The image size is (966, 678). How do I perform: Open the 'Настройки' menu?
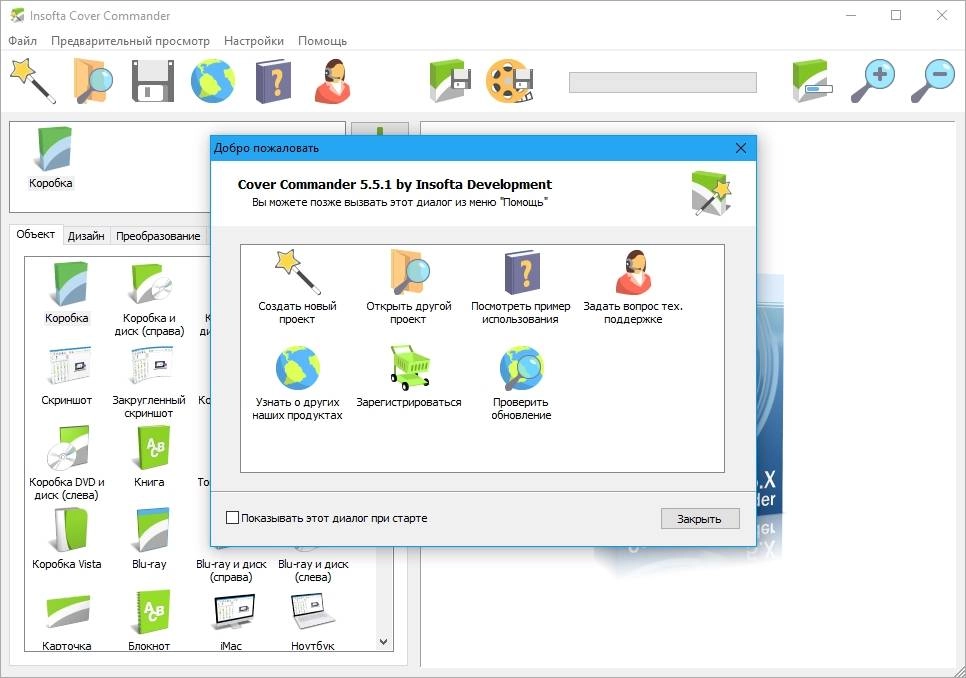coord(254,41)
